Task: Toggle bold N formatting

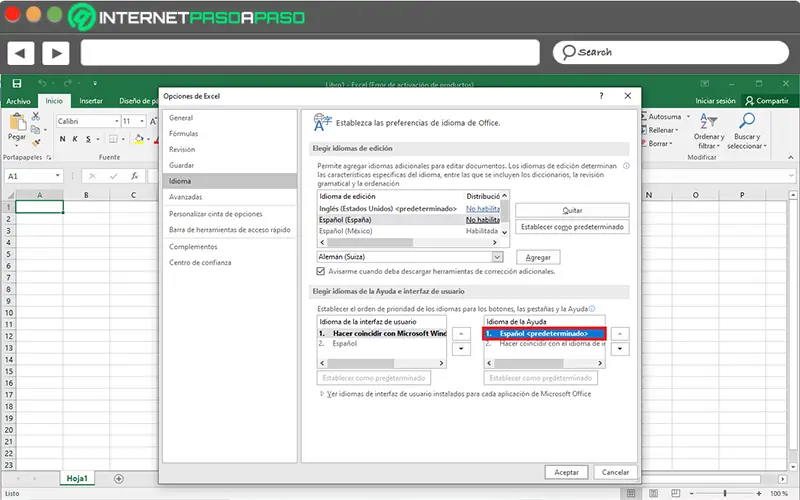Action: pos(62,139)
